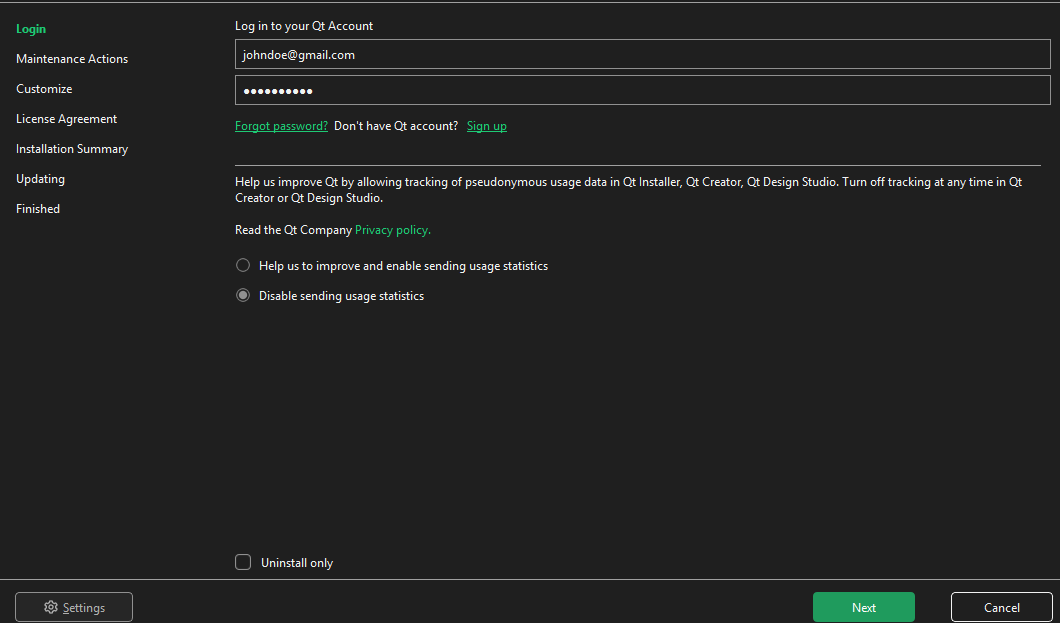The height and width of the screenshot is (623, 1060).
Task: Select Customize step in sidebar
Action: pos(44,89)
